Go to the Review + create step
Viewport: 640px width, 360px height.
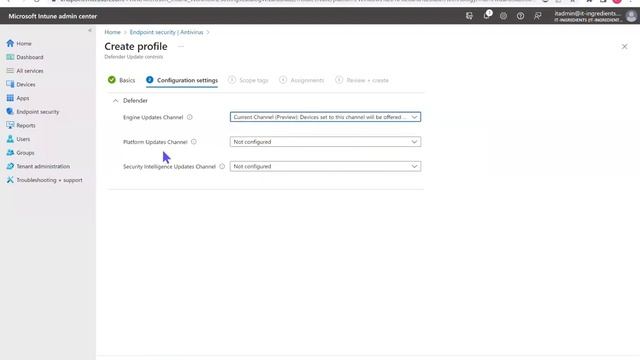(362, 80)
